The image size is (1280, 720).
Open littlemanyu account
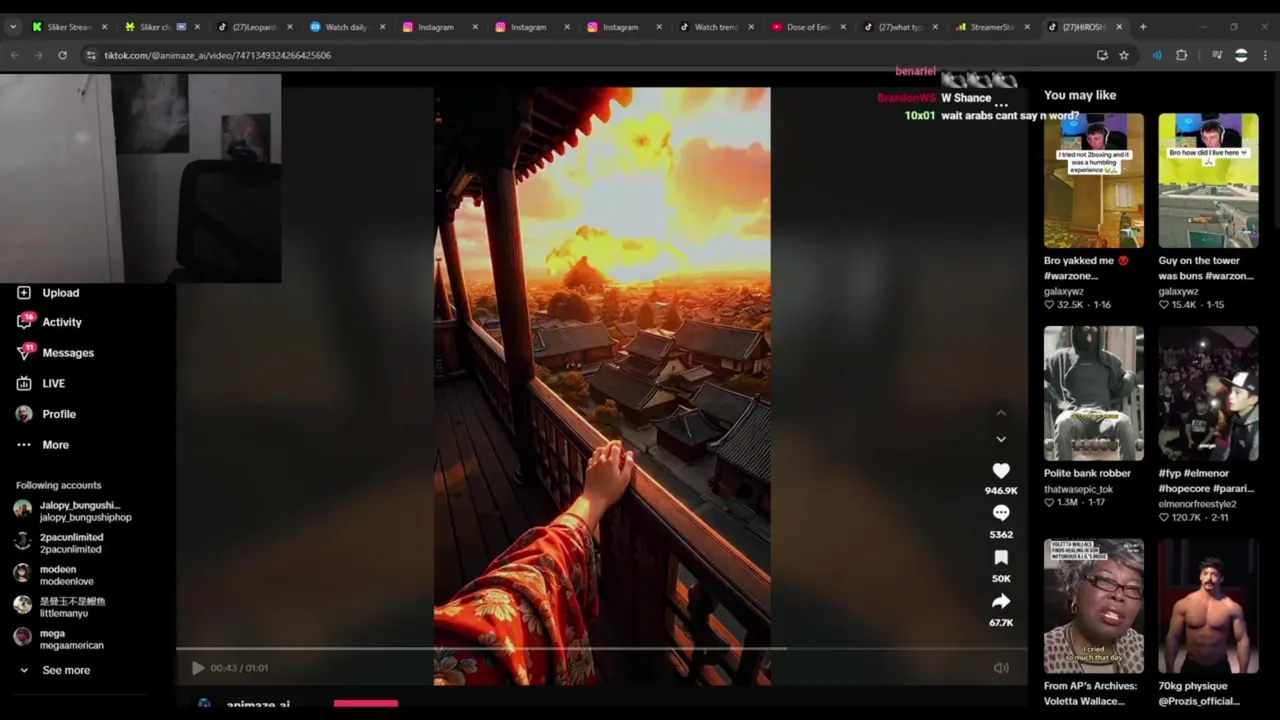click(x=60, y=607)
